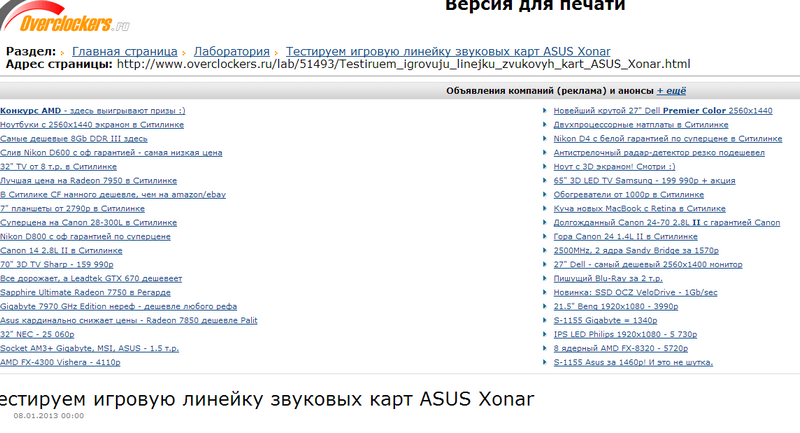
Task: Open 32" NEC - 25 060р link
Action: click(37, 335)
